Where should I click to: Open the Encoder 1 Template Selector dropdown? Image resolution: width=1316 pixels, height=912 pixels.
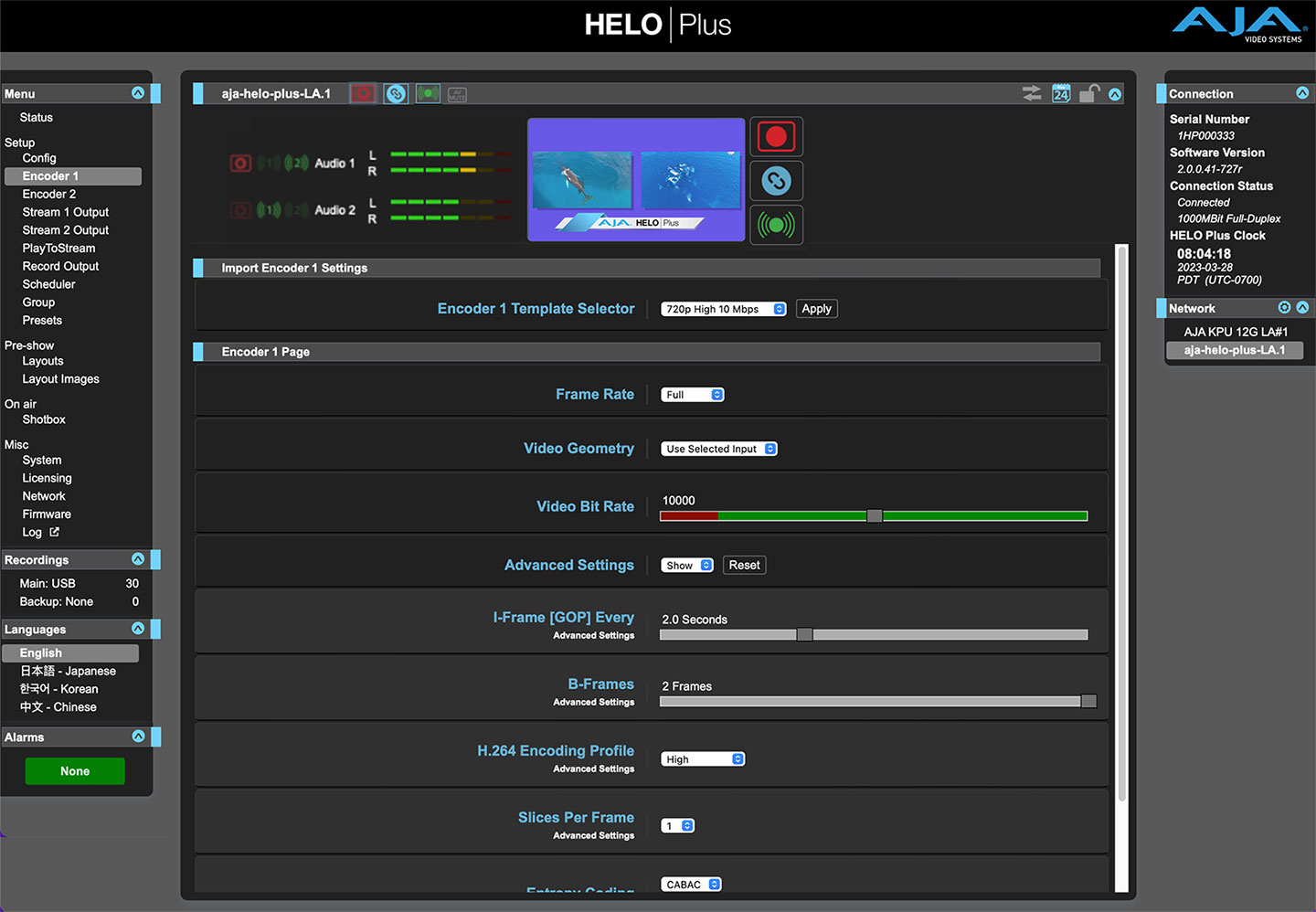(723, 309)
